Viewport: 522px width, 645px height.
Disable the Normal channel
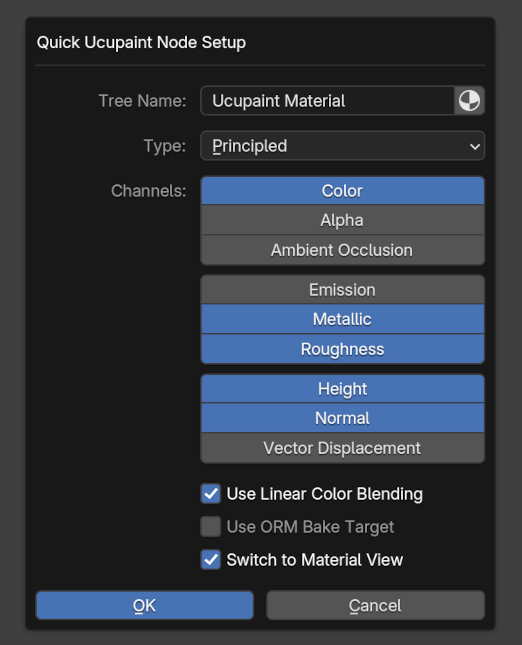click(342, 418)
